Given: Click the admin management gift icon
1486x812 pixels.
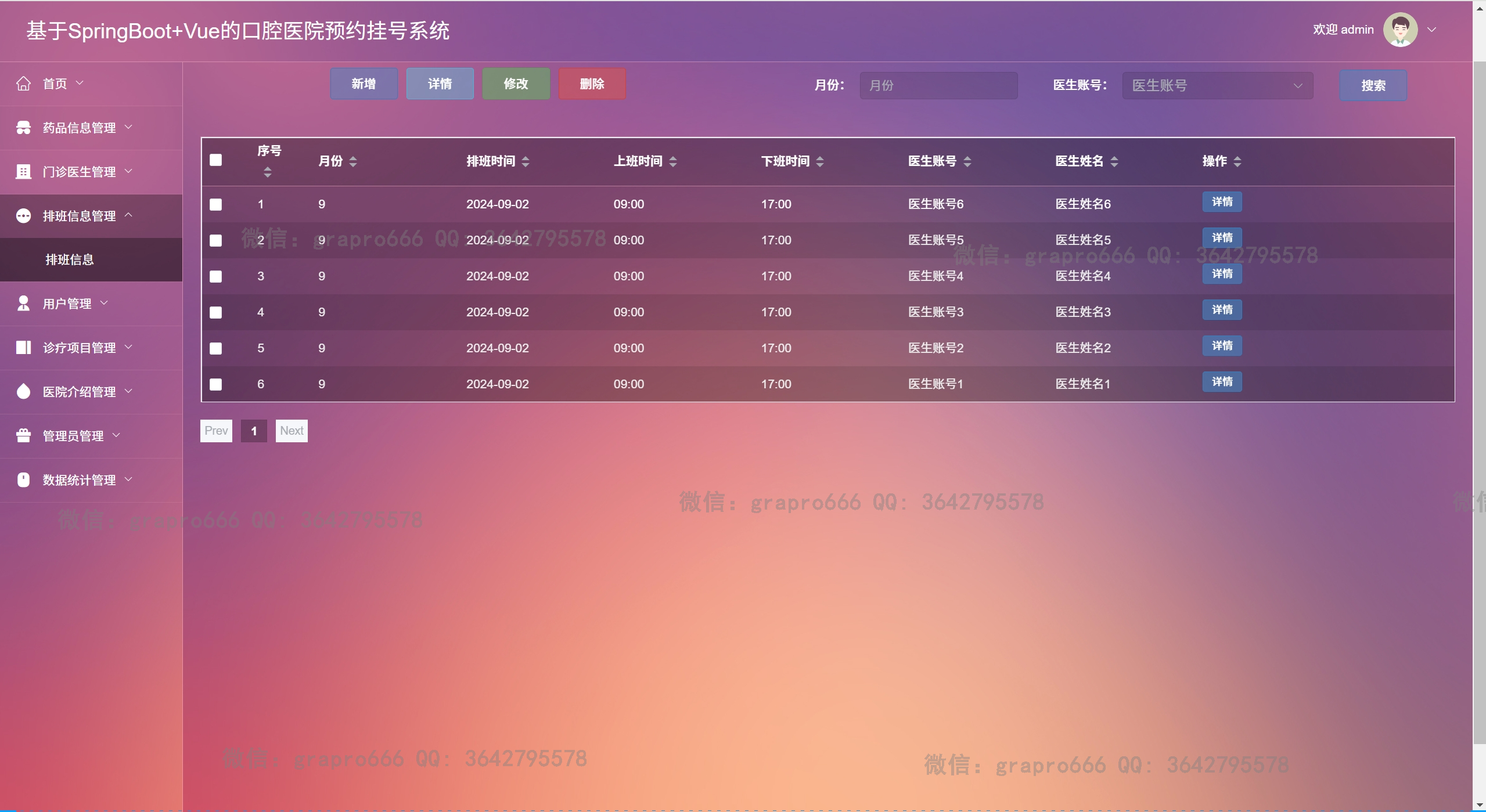Looking at the screenshot, I should pos(23,436).
